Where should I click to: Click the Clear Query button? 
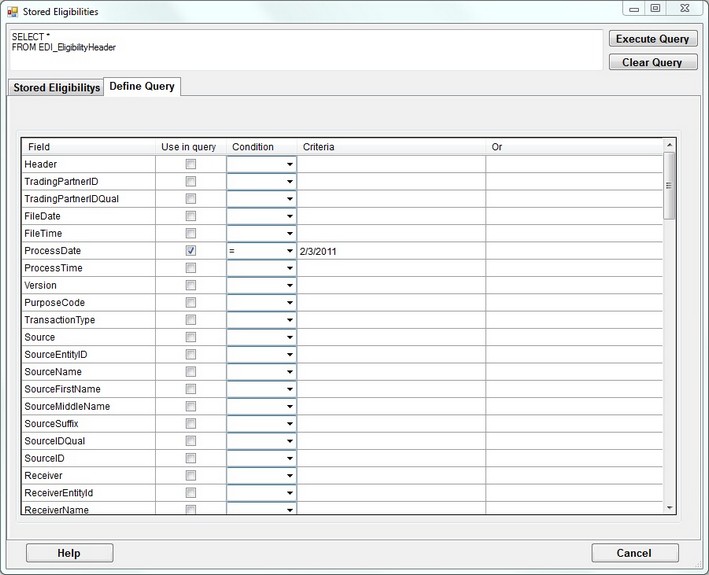[652, 62]
